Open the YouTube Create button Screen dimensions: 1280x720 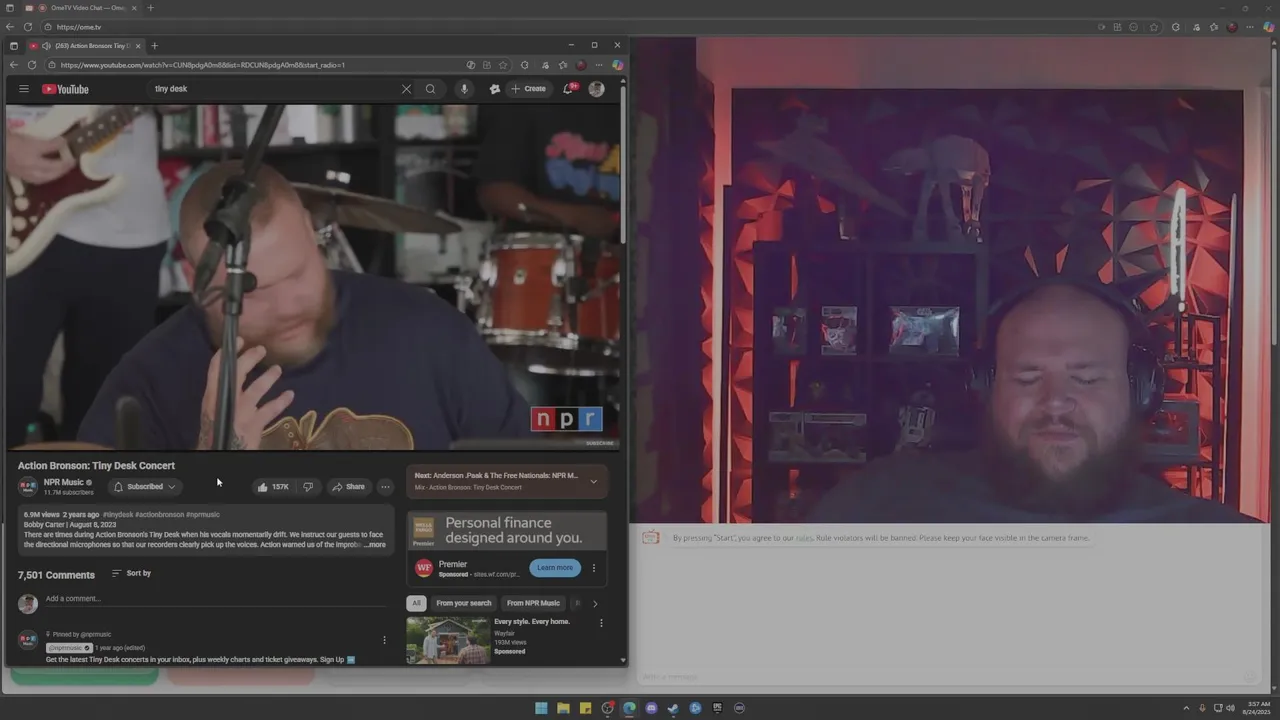528,89
